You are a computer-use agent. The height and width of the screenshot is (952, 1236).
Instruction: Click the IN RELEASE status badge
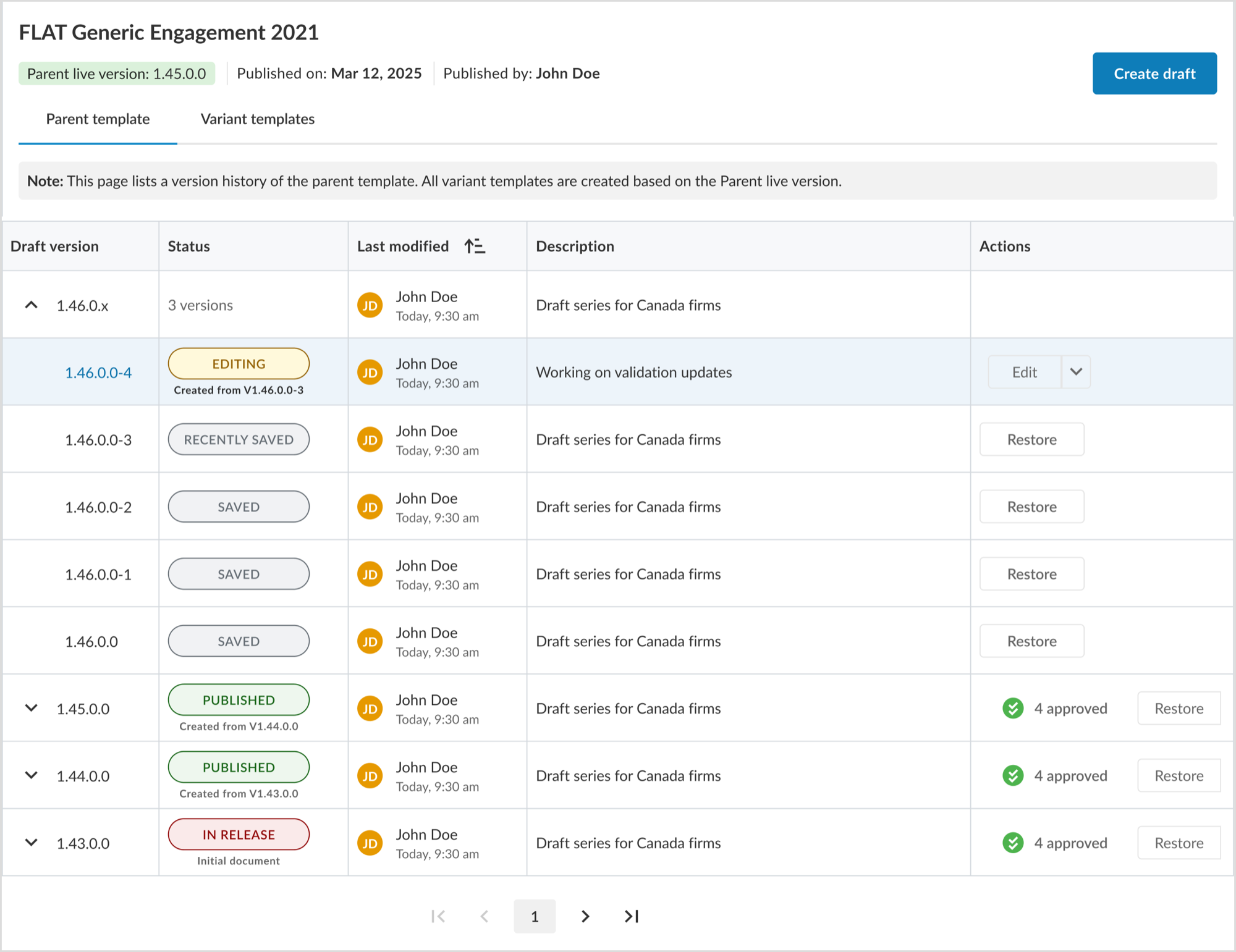pyautogui.click(x=239, y=835)
